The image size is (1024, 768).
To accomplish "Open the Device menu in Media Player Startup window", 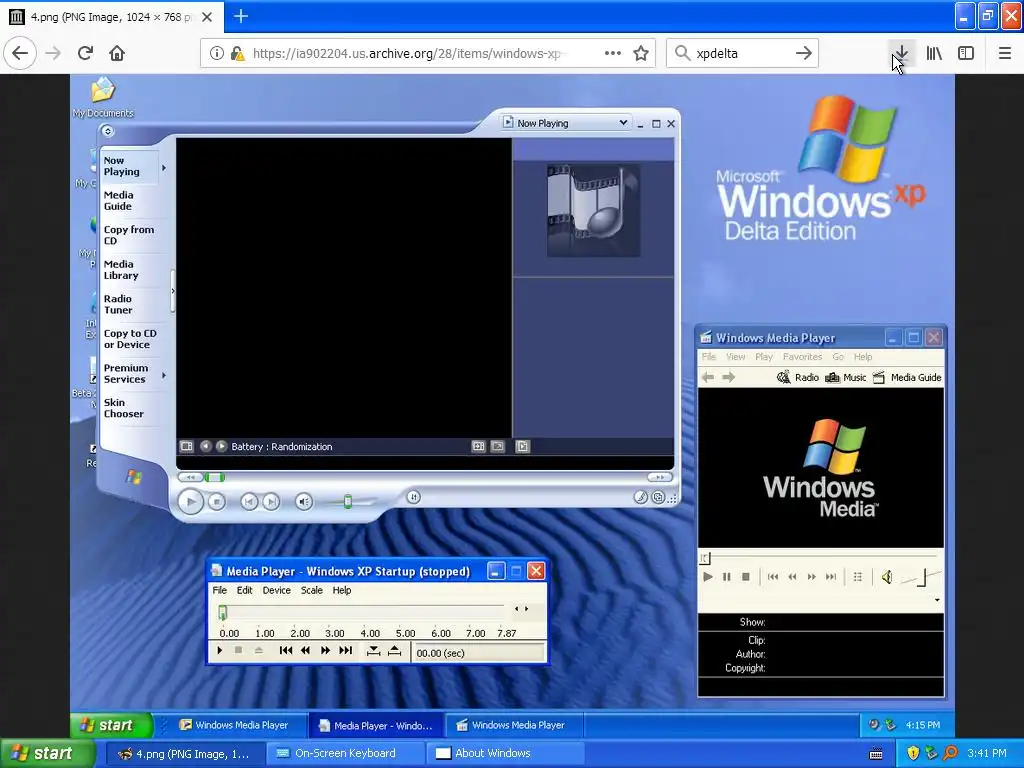I will pos(276,590).
